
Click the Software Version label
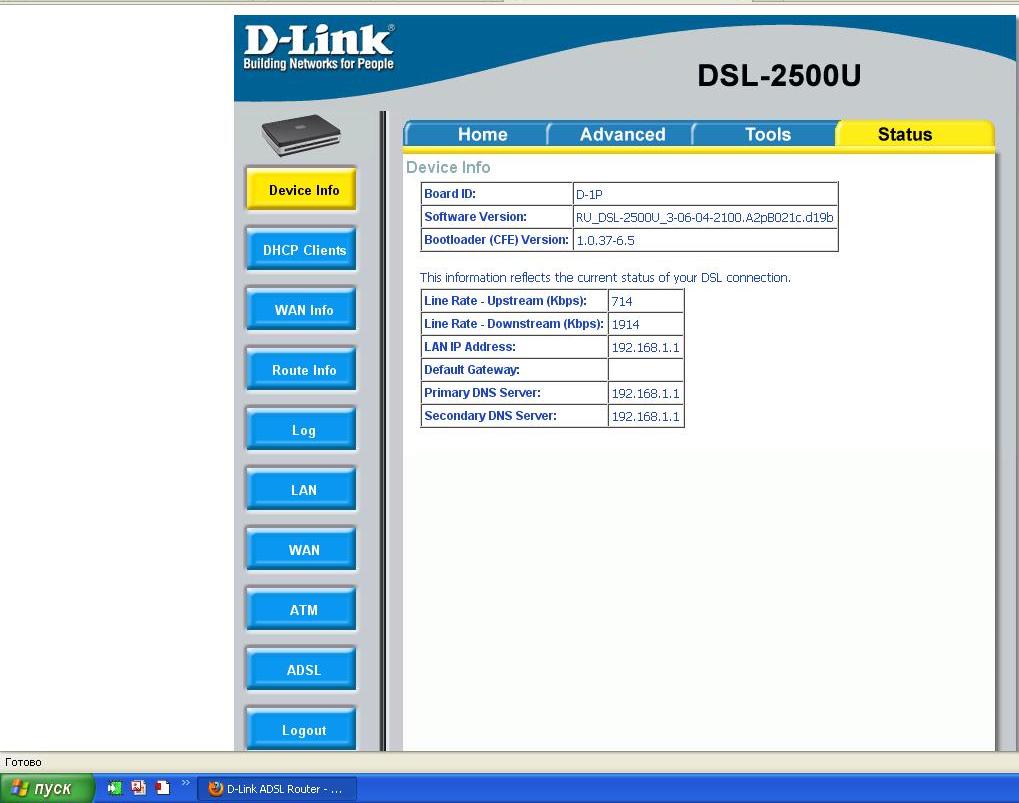coord(475,217)
